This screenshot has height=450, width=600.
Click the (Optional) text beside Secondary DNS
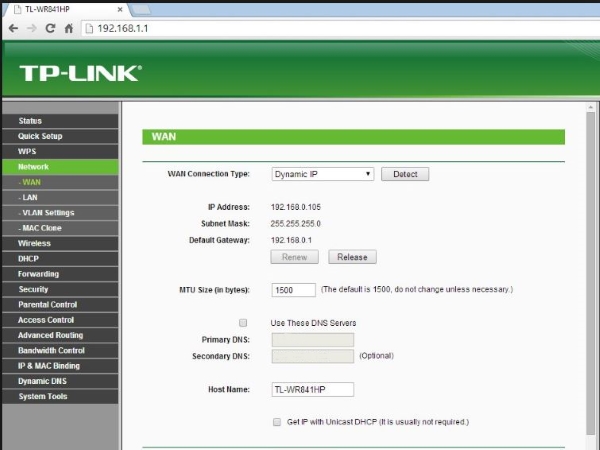click(x=376, y=356)
